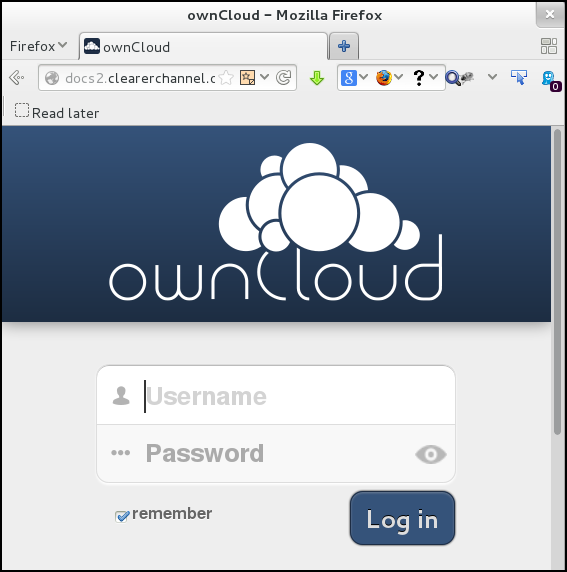Bookmark this page with the star icon

point(226,78)
